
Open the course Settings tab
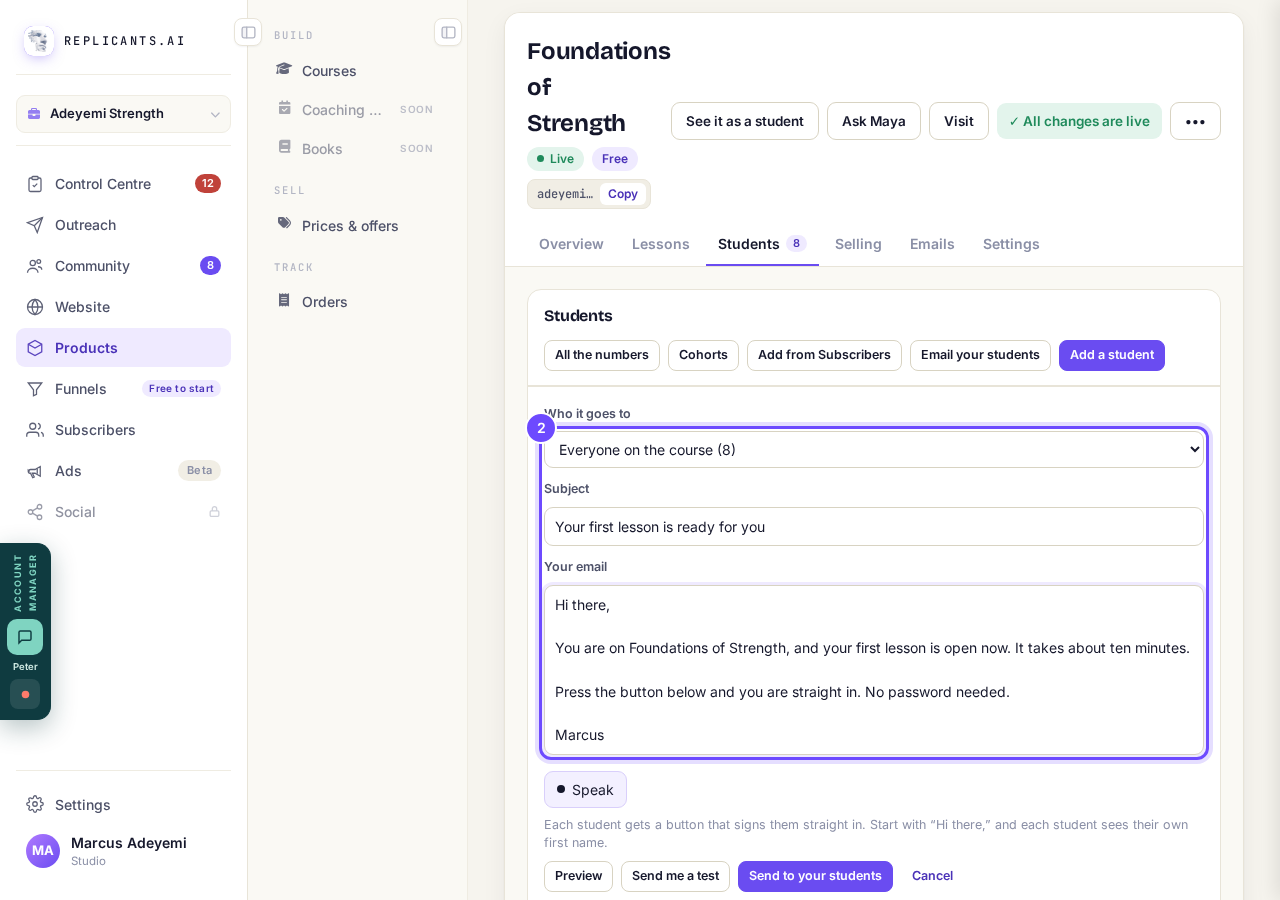coord(1011,244)
